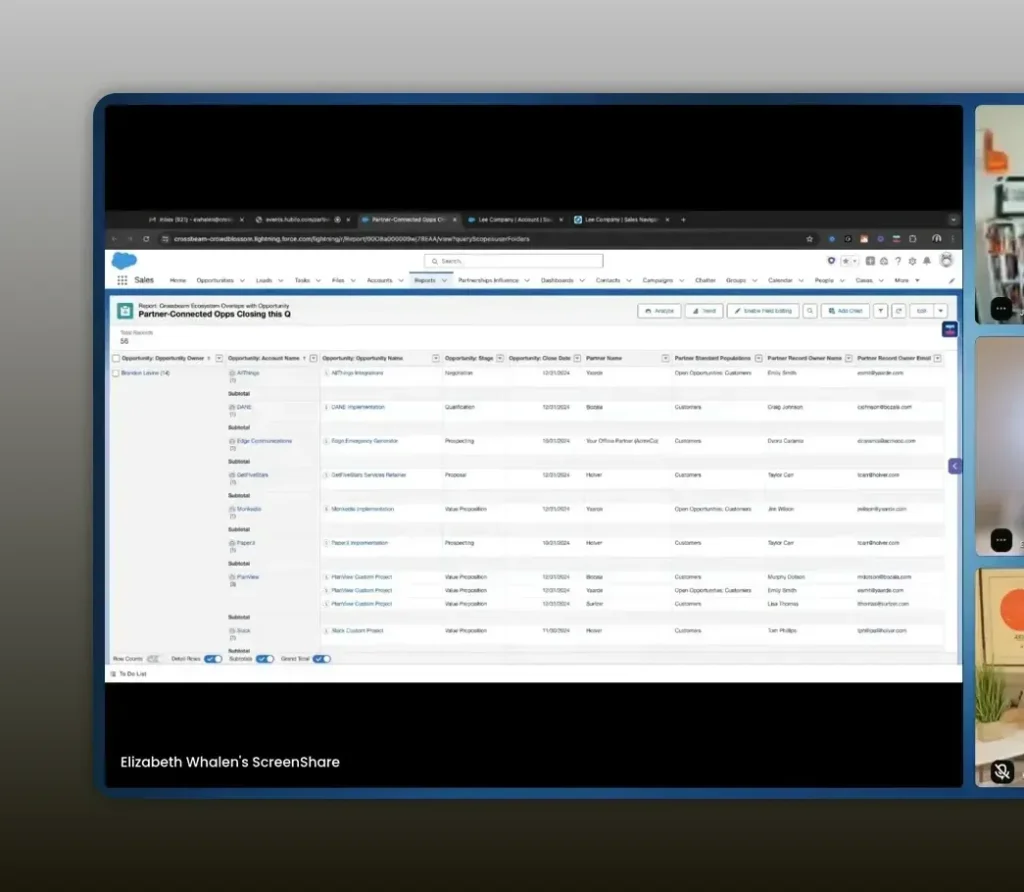Viewport: 1024px width, 892px height.
Task: Turn off the Detail Rows toggle
Action: coord(213,659)
